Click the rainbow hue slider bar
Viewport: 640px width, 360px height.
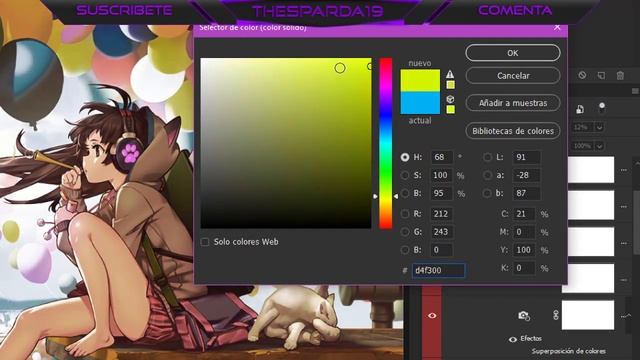coord(386,143)
